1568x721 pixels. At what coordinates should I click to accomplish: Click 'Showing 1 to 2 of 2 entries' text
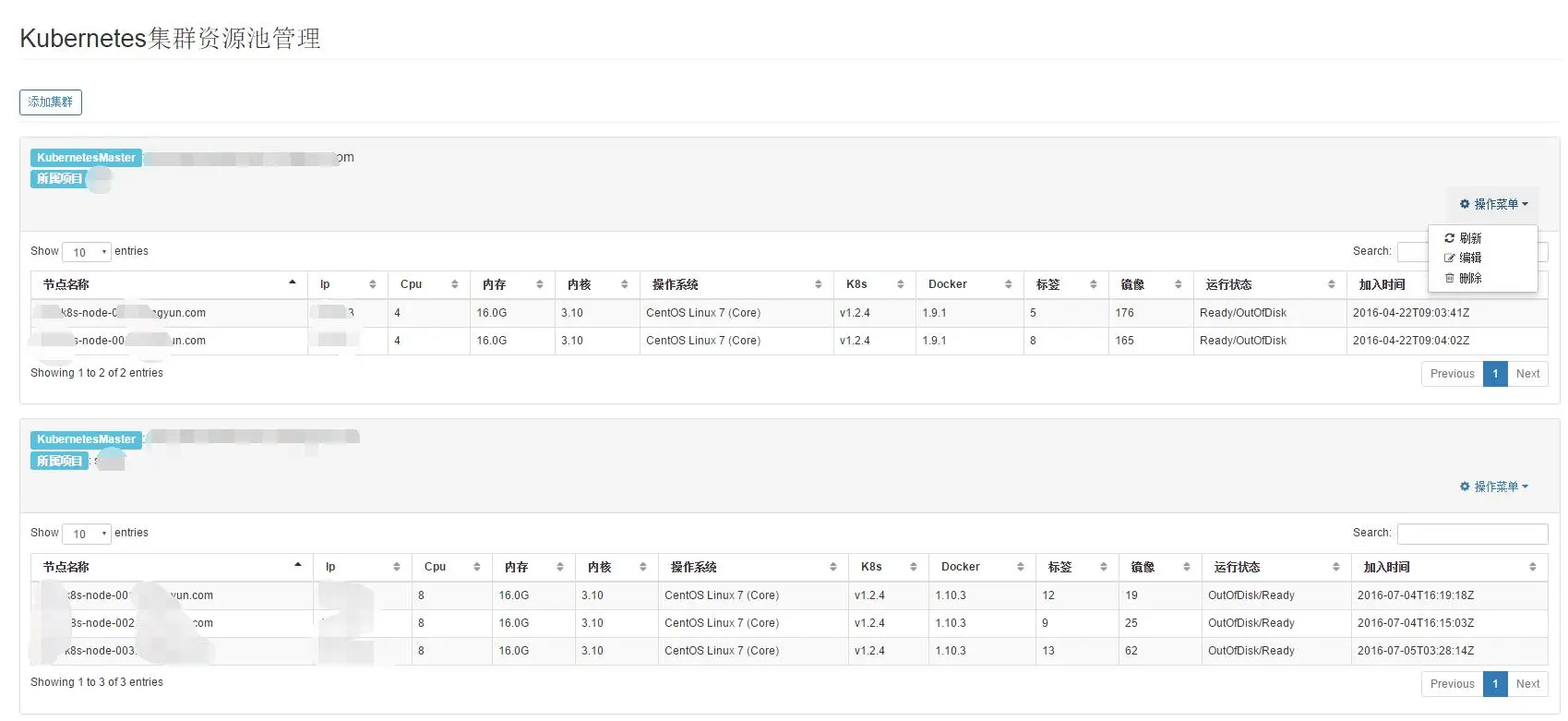pos(97,373)
